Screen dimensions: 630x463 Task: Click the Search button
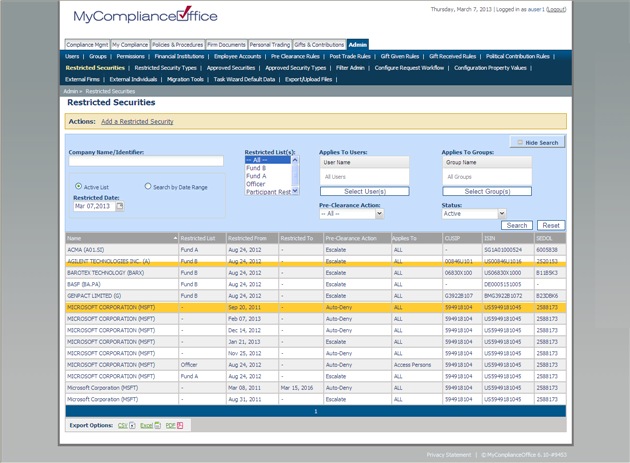pos(517,225)
